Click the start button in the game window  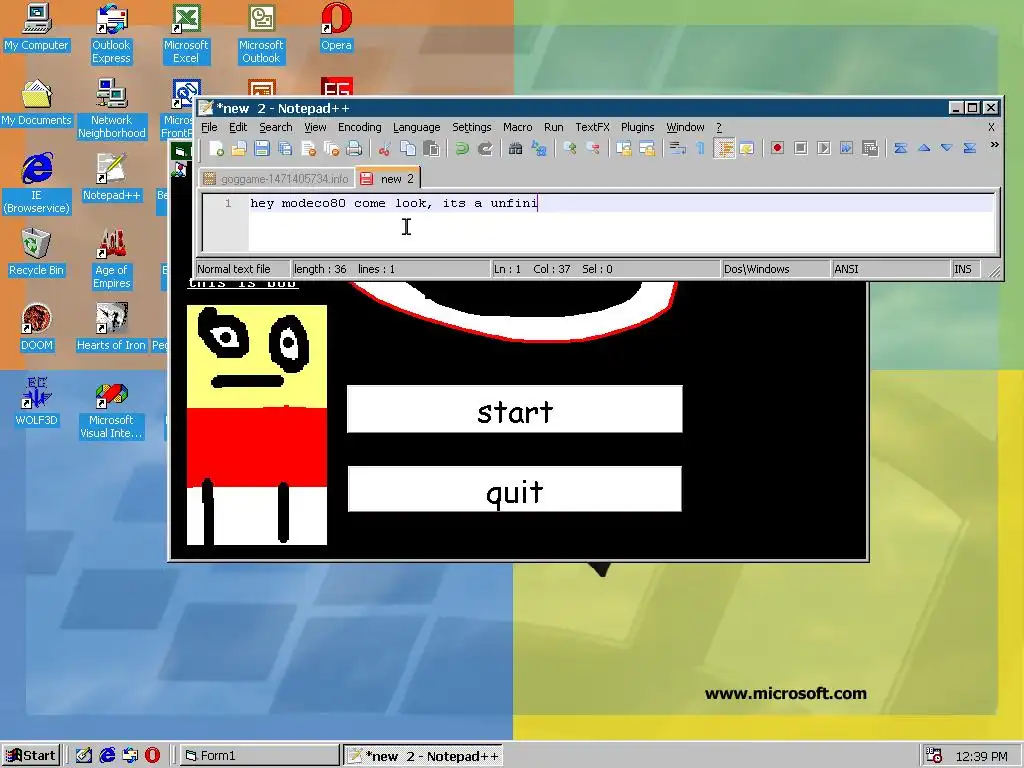(515, 409)
